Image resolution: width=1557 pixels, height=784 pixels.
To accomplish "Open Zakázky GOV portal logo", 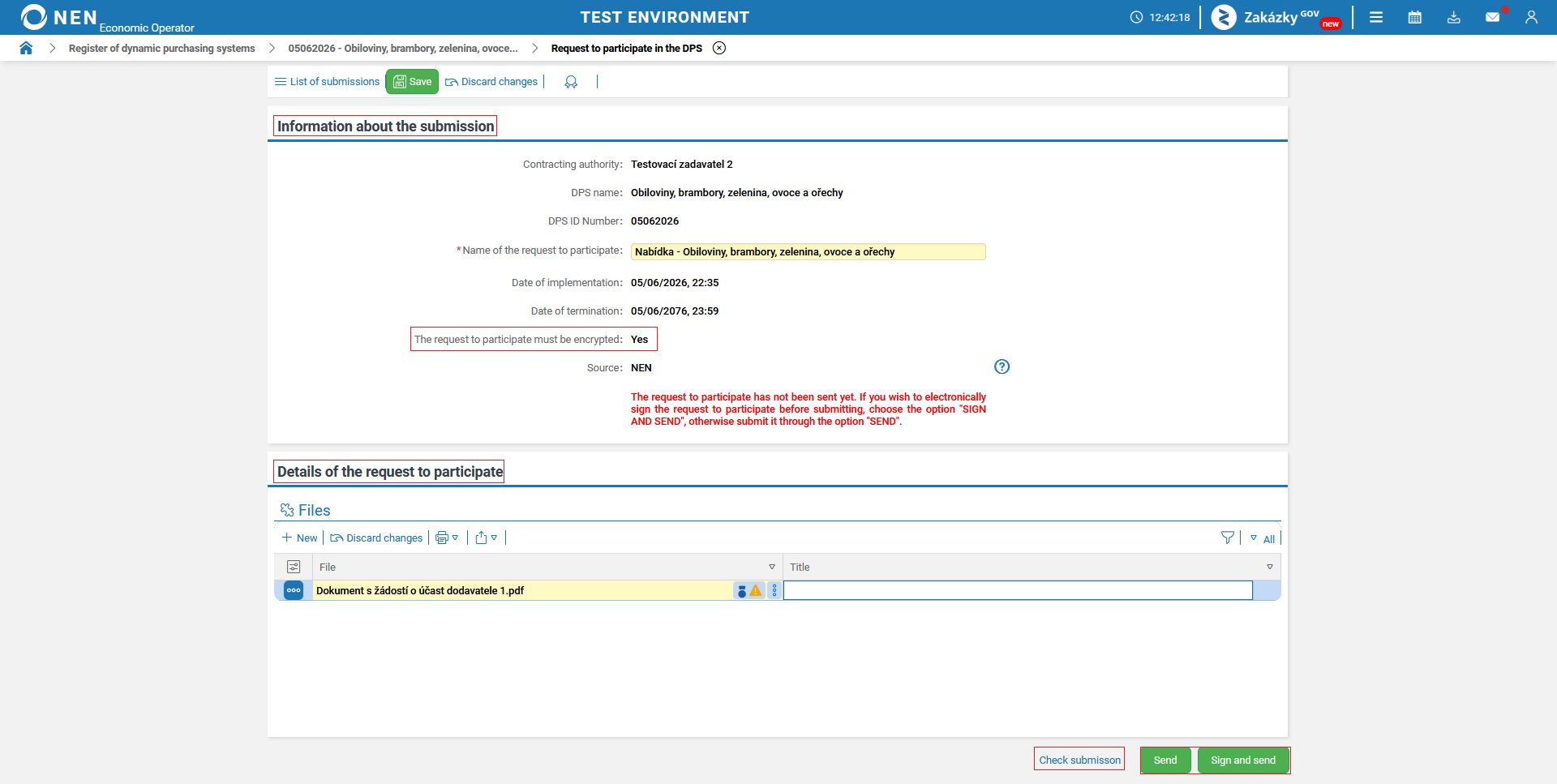I will tap(1276, 17).
